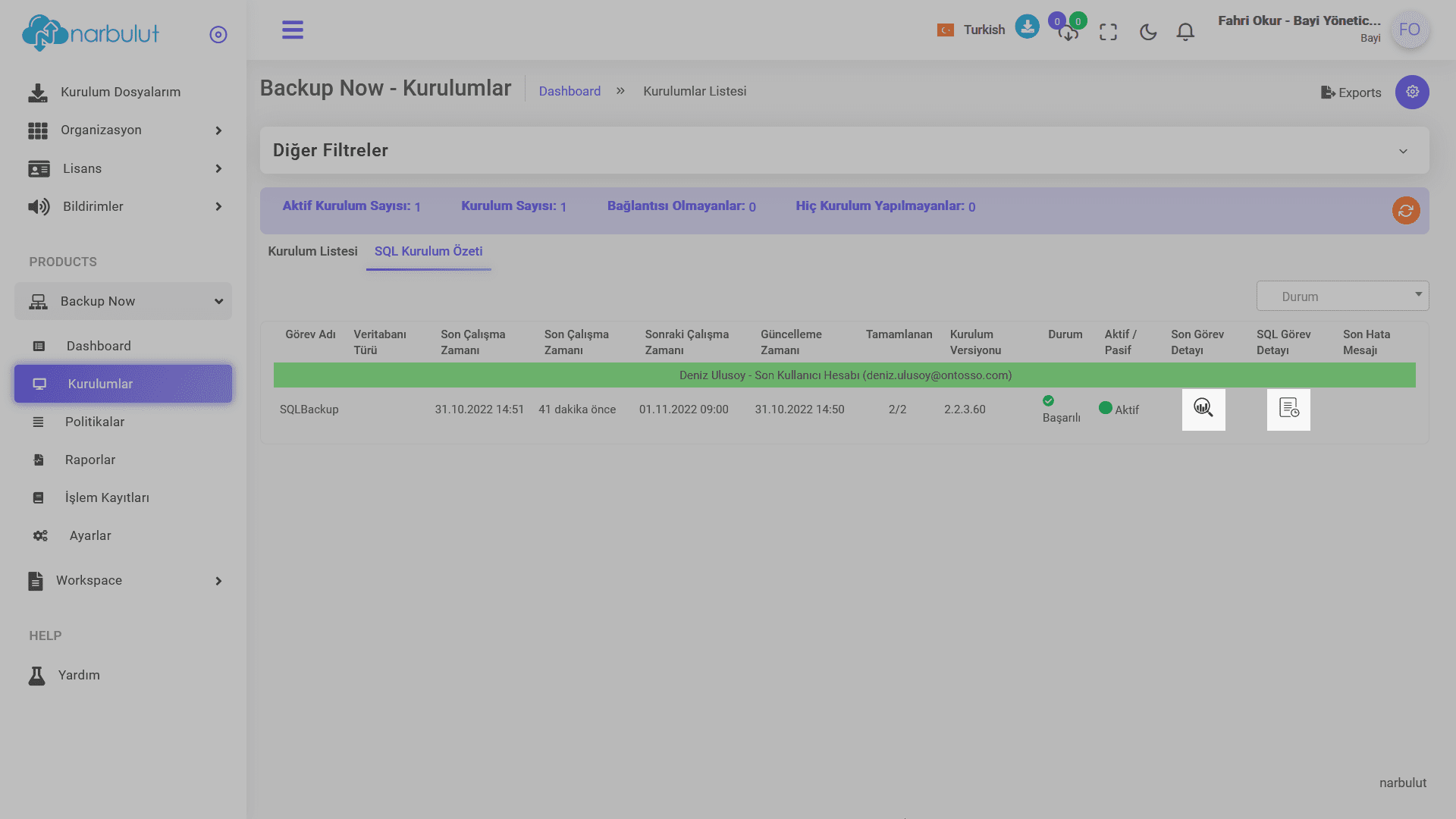Click Hiç Kurulum Yapılmayanlar counter

(x=885, y=206)
